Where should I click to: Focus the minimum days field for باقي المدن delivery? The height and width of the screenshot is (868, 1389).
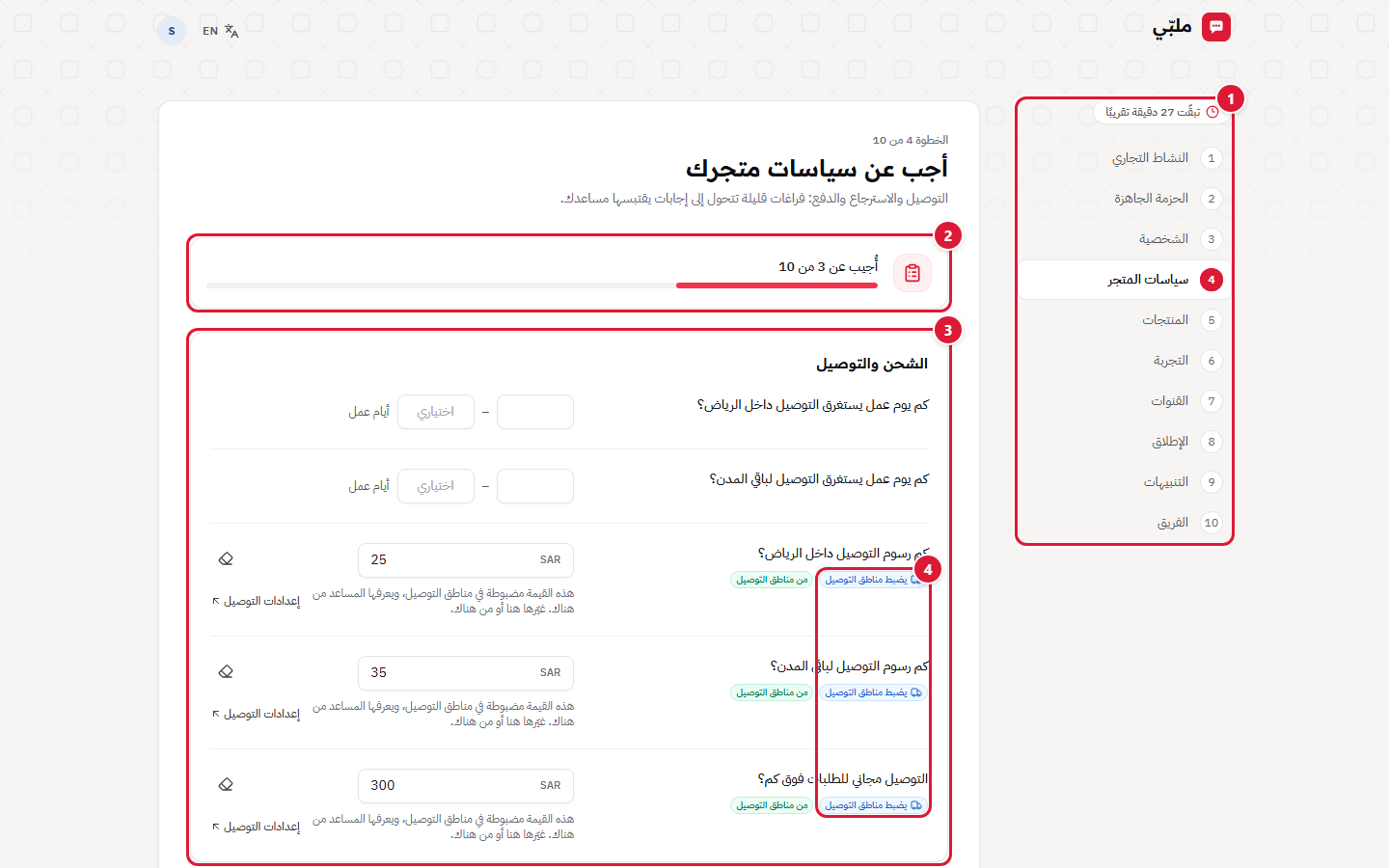click(x=535, y=486)
